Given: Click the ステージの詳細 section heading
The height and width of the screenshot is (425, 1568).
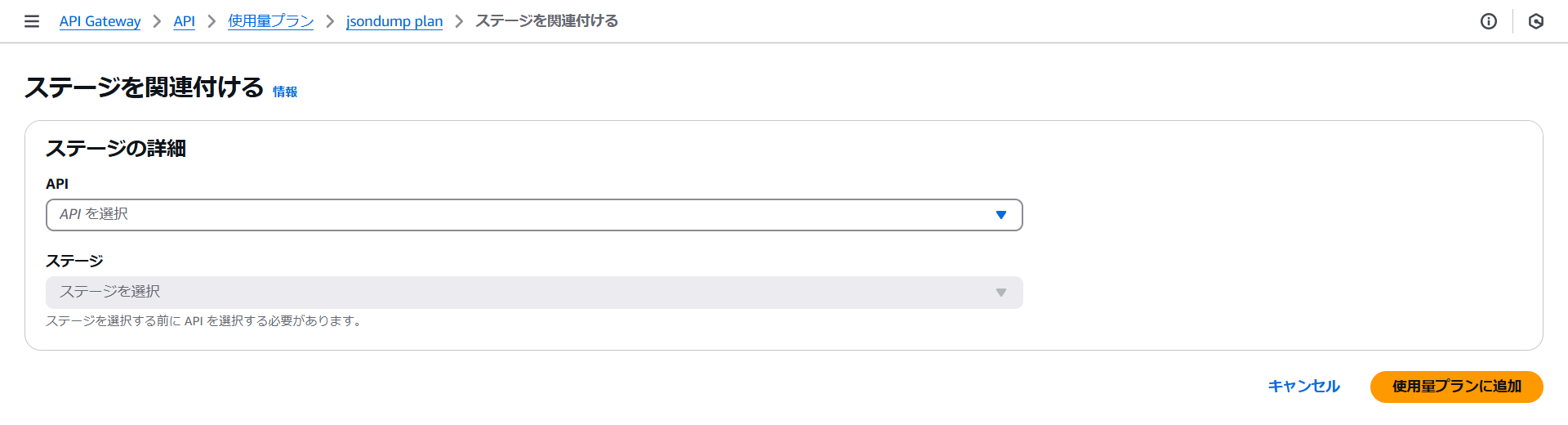Looking at the screenshot, I should (x=116, y=148).
